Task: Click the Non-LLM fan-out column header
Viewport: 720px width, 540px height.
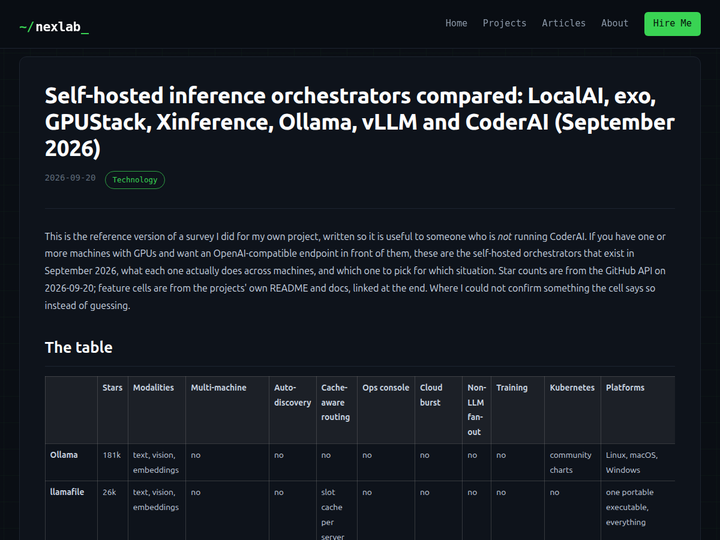Action: coord(476,410)
